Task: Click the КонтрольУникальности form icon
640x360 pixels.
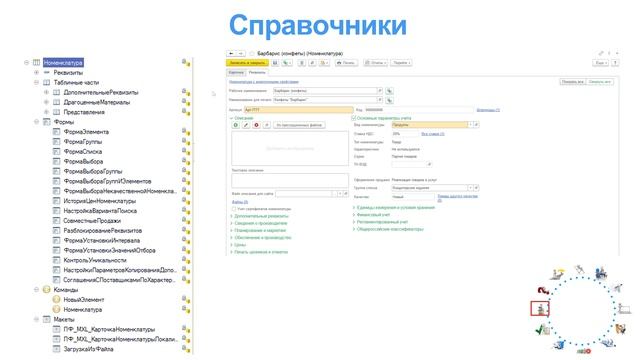Action: (56, 260)
